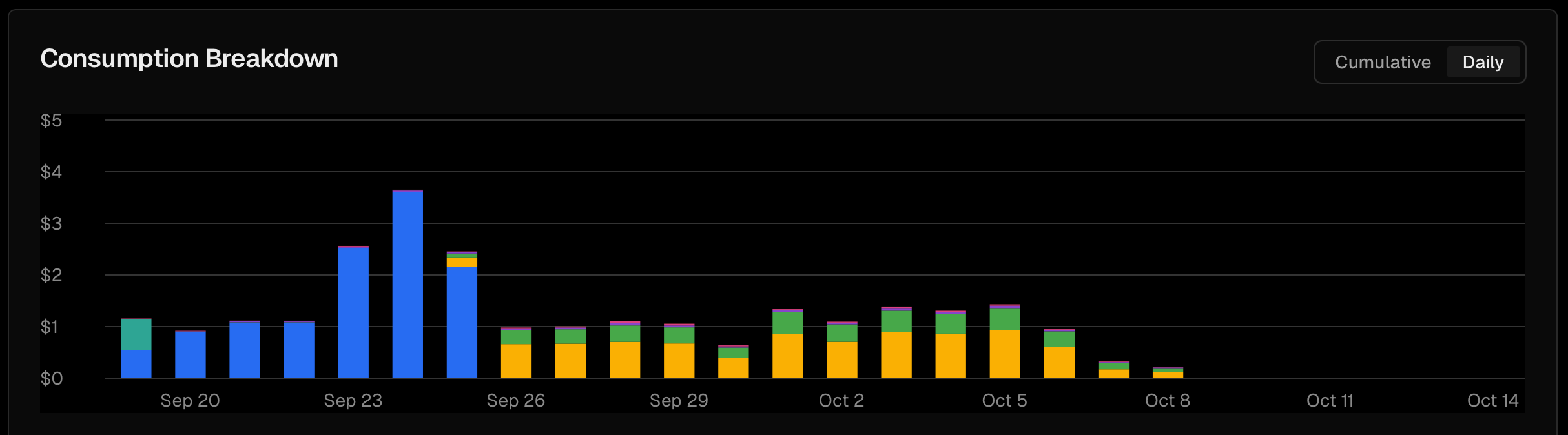Select the small bar for Oct 7

pyautogui.click(x=1113, y=370)
